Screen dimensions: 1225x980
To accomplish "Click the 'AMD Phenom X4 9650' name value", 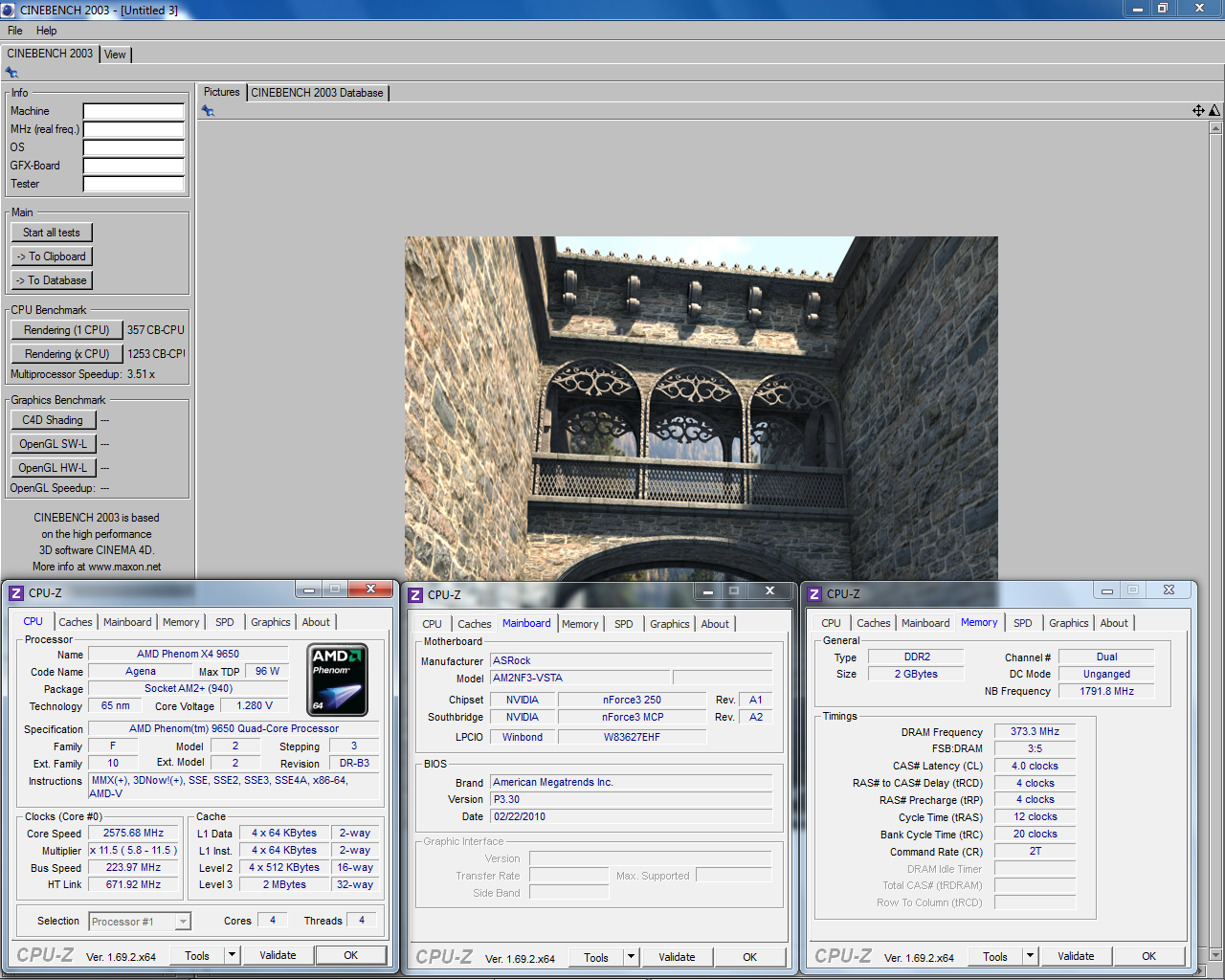I will point(188,655).
